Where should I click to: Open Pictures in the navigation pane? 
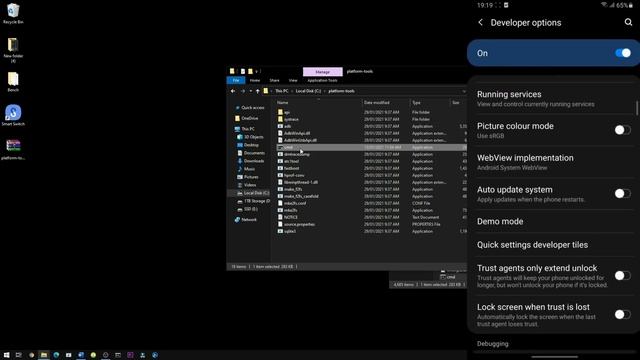tap(248, 177)
